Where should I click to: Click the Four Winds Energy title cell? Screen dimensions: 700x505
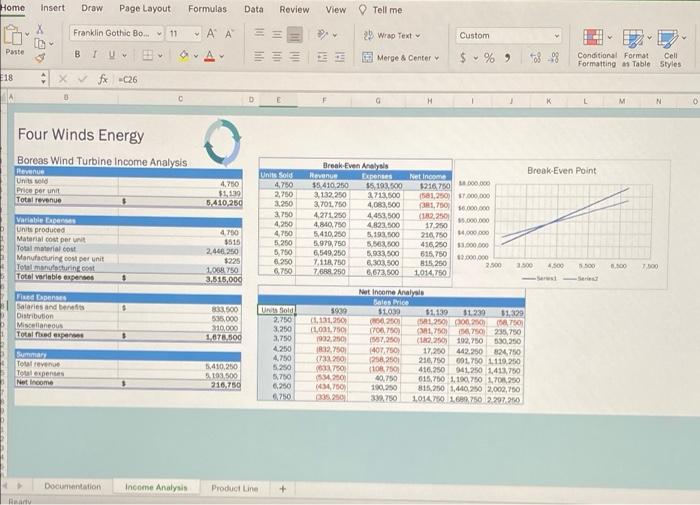[x=81, y=135]
